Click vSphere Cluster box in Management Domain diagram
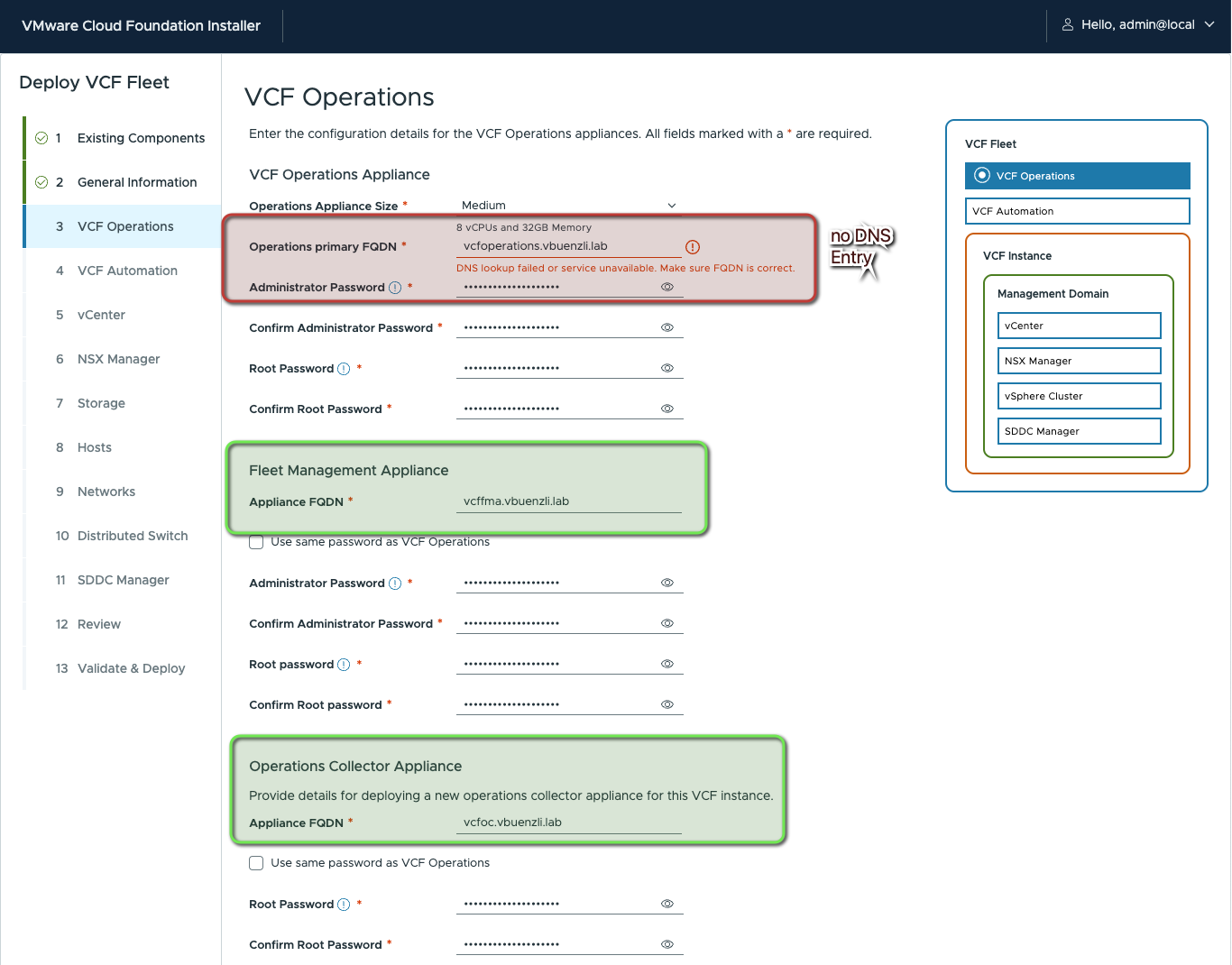1232x965 pixels. [x=1080, y=396]
